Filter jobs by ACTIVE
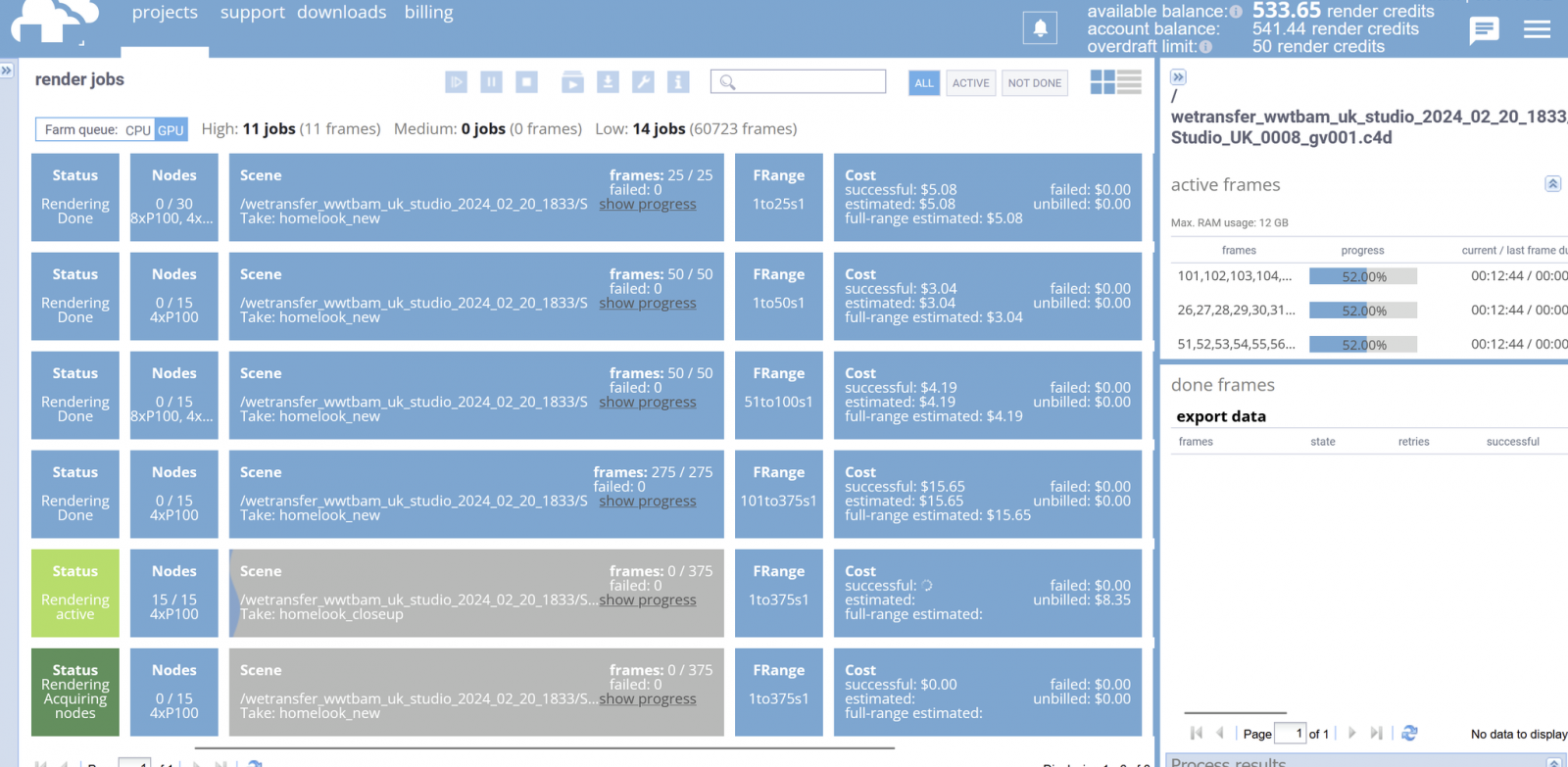This screenshot has height=767, width=1568. 970,83
